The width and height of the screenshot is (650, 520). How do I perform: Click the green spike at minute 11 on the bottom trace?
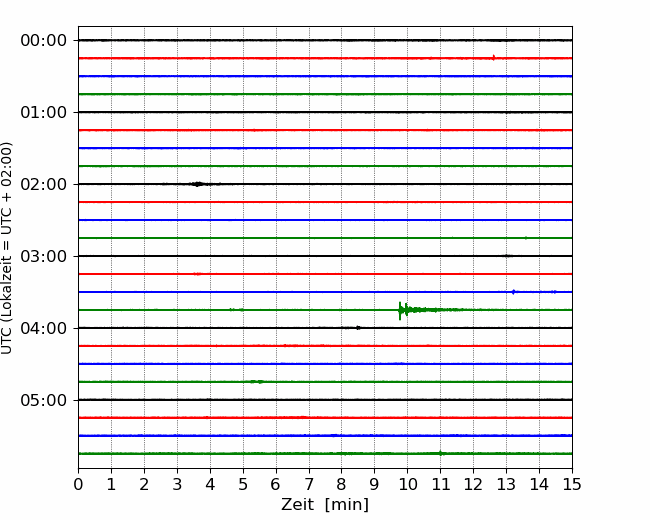[441, 453]
